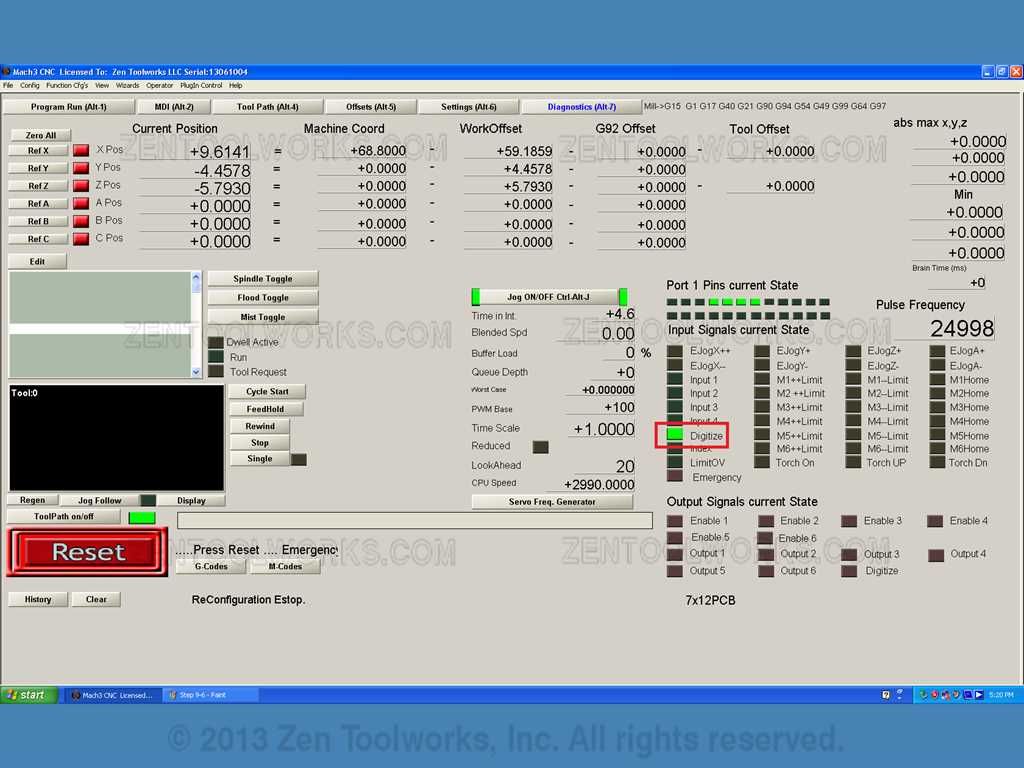Click the Enable 1 output LED
Viewport: 1024px width, 768px height.
point(675,520)
